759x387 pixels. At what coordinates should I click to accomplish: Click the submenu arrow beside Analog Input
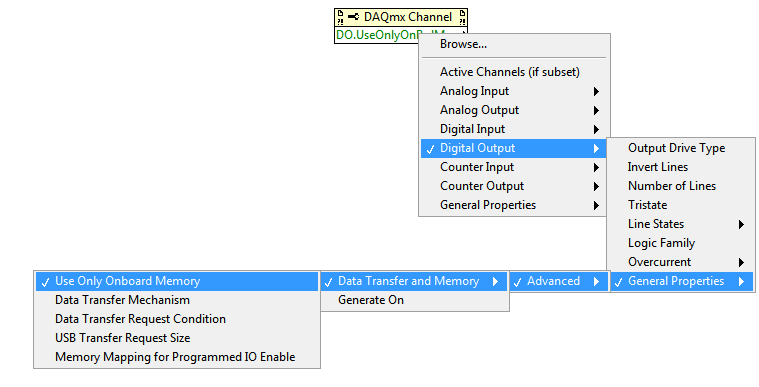point(596,92)
